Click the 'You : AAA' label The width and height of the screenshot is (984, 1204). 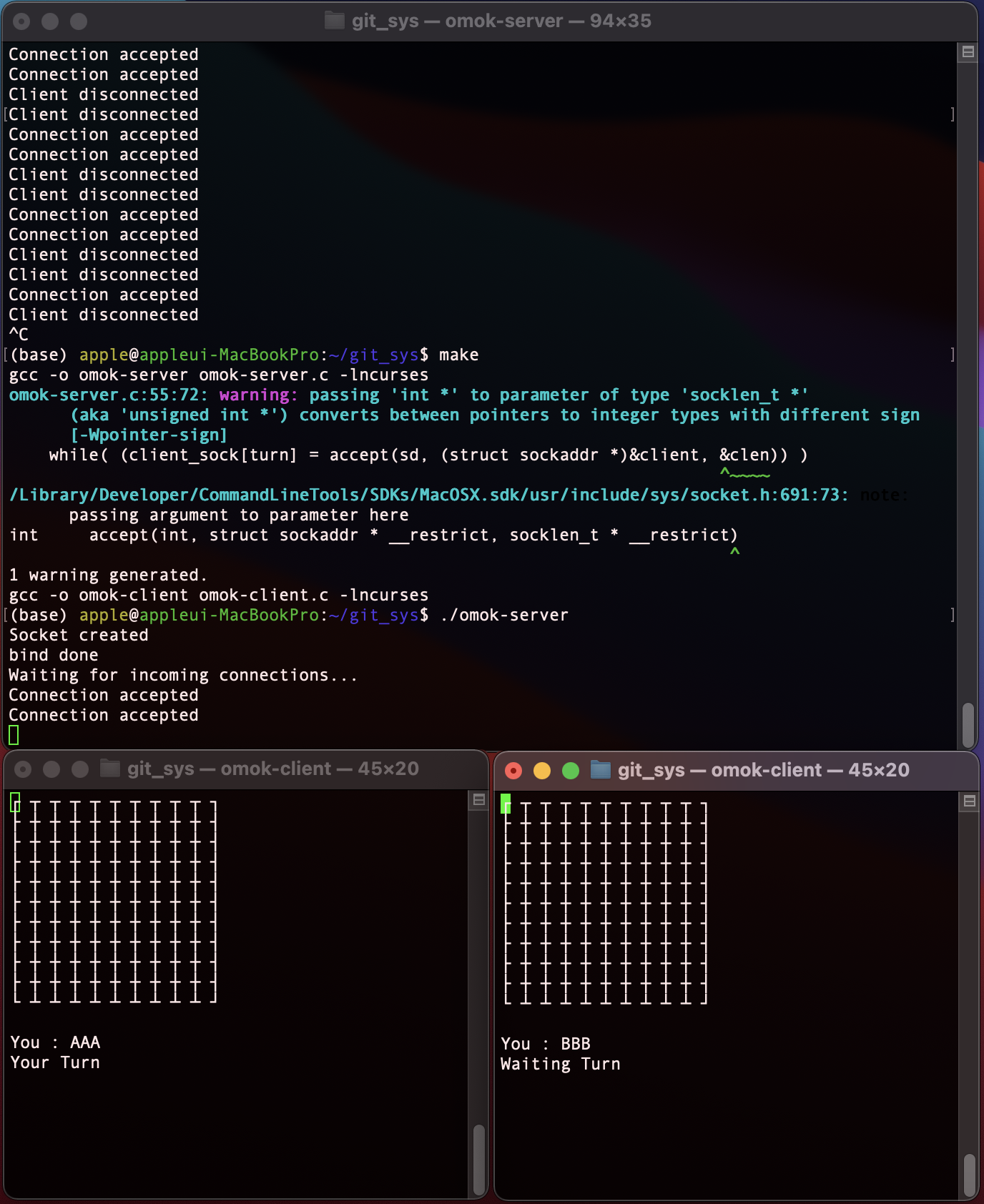coord(55,1042)
